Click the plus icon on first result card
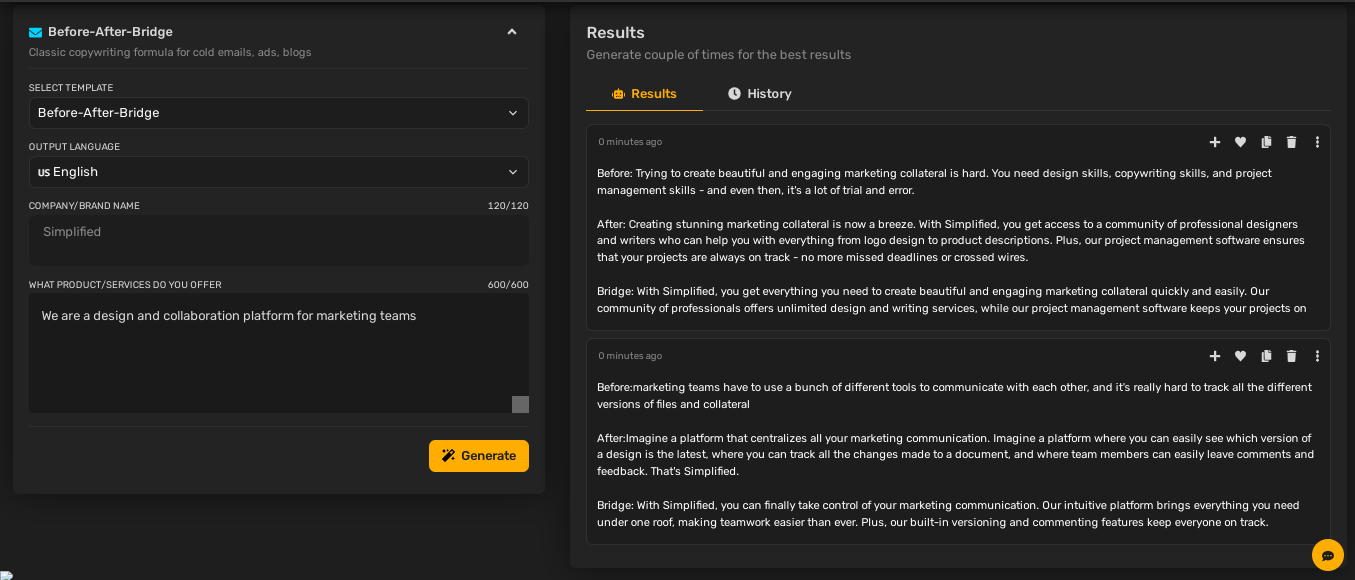This screenshot has height=580, width=1355. click(1215, 142)
